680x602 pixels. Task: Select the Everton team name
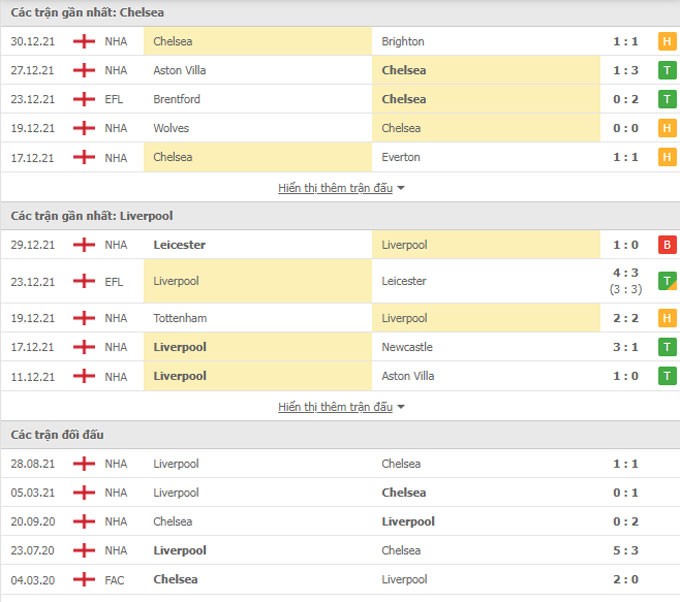[401, 157]
